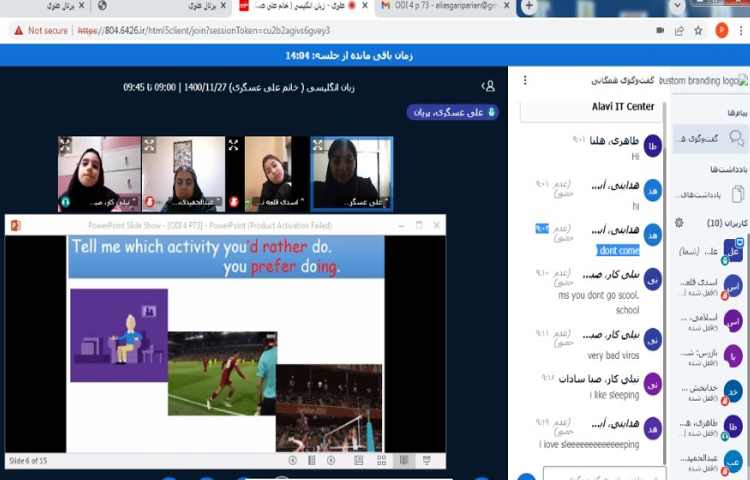Click the red muted mic badge on اسدی قلعه webcam

pyautogui.click(x=233, y=202)
